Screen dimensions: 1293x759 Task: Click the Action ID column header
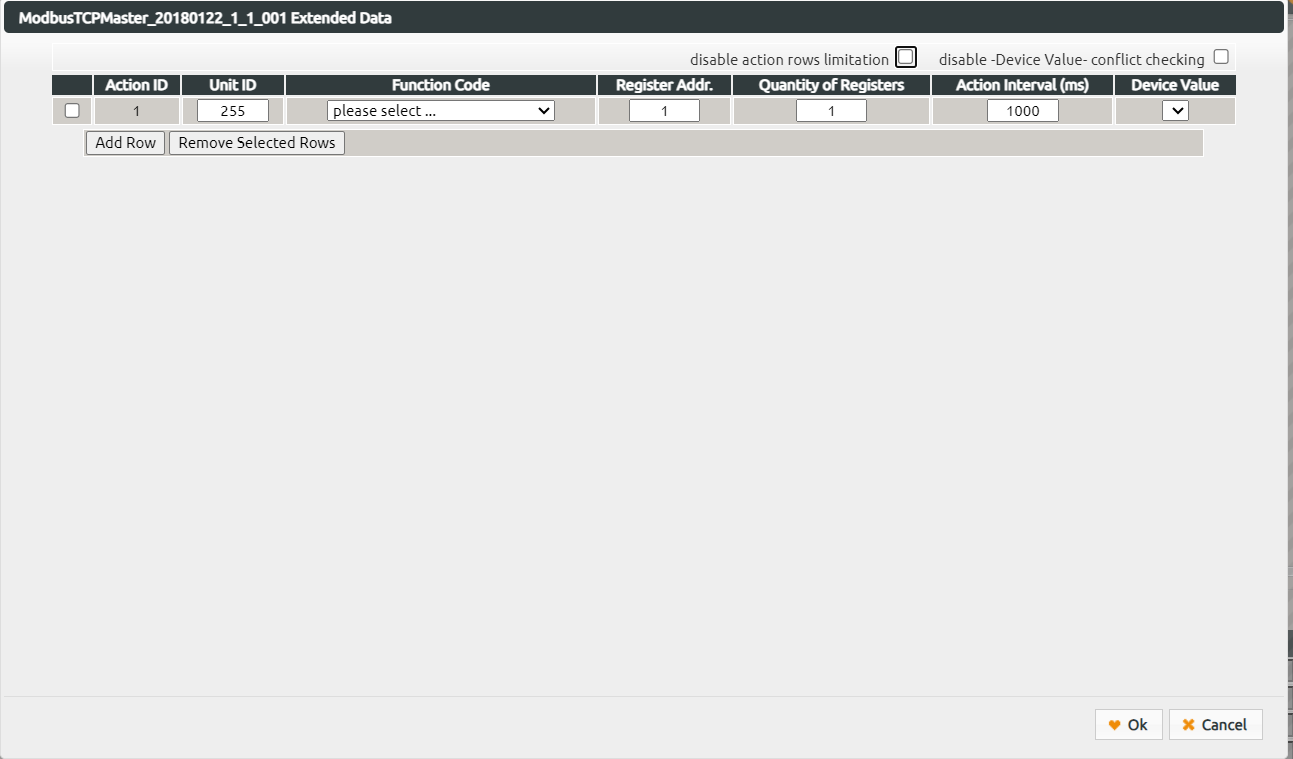136,85
